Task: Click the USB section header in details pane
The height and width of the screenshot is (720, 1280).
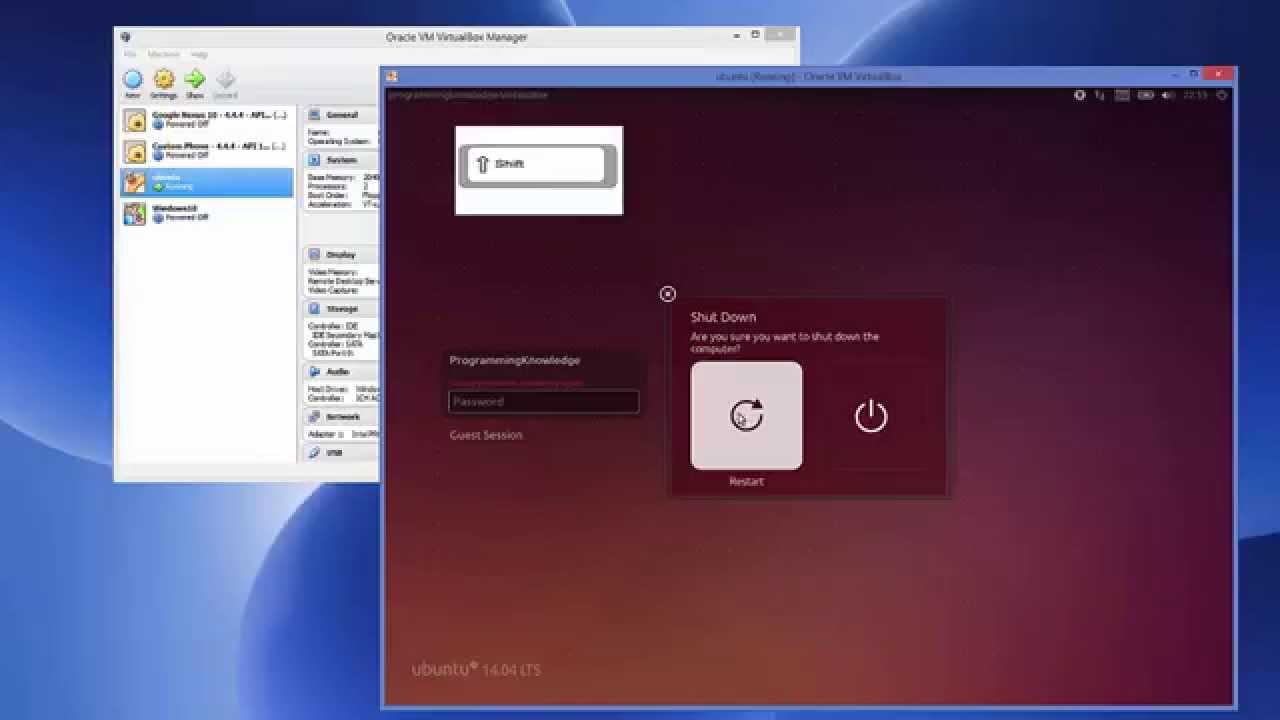Action: click(x=341, y=453)
